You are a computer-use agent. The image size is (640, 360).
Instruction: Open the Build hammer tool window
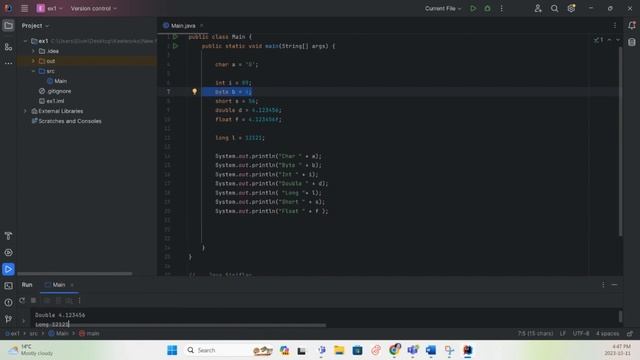click(x=8, y=236)
